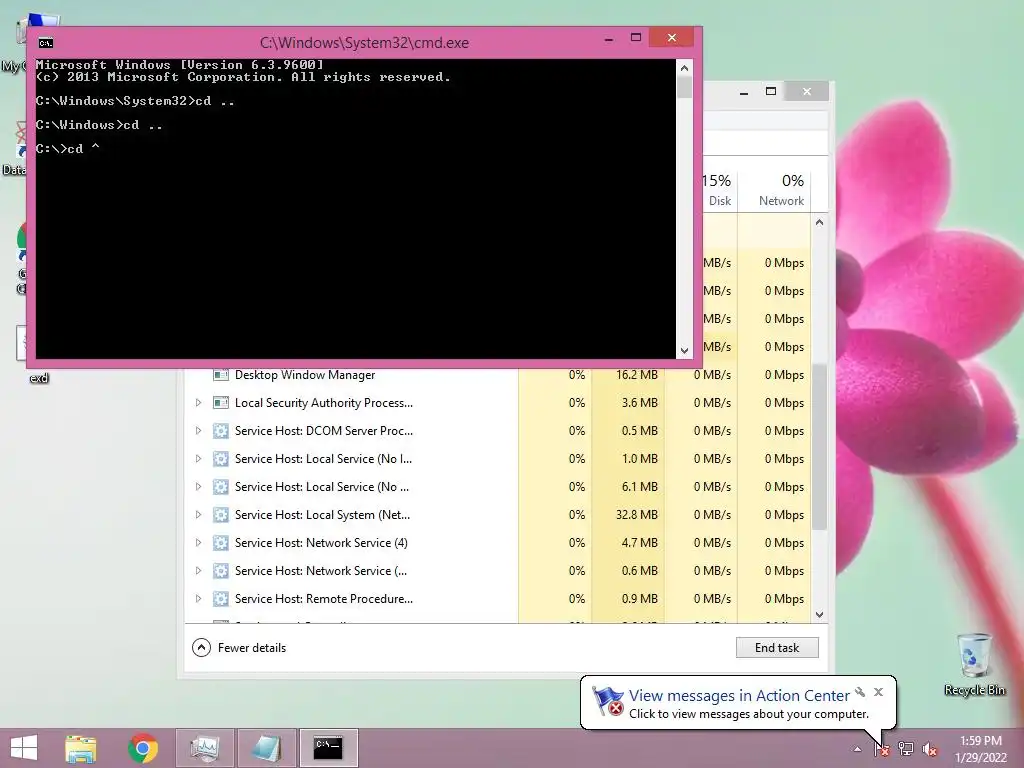The width and height of the screenshot is (1024, 768).
Task: Click the Action Center flag tray icon
Action: tap(881, 749)
